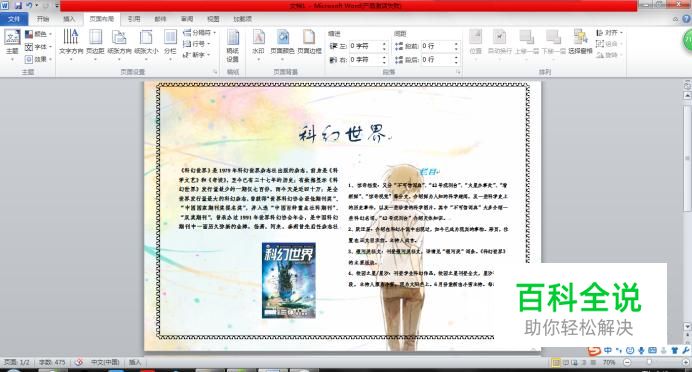The image size is (692, 372).
Task: Open the File (文件) tab
Action: click(x=14, y=19)
